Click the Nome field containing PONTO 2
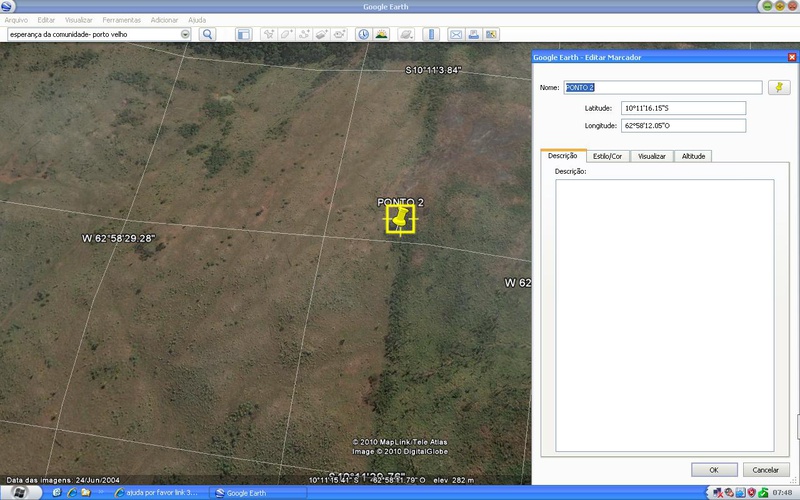Screen dimensions: 800x500 pos(663,87)
